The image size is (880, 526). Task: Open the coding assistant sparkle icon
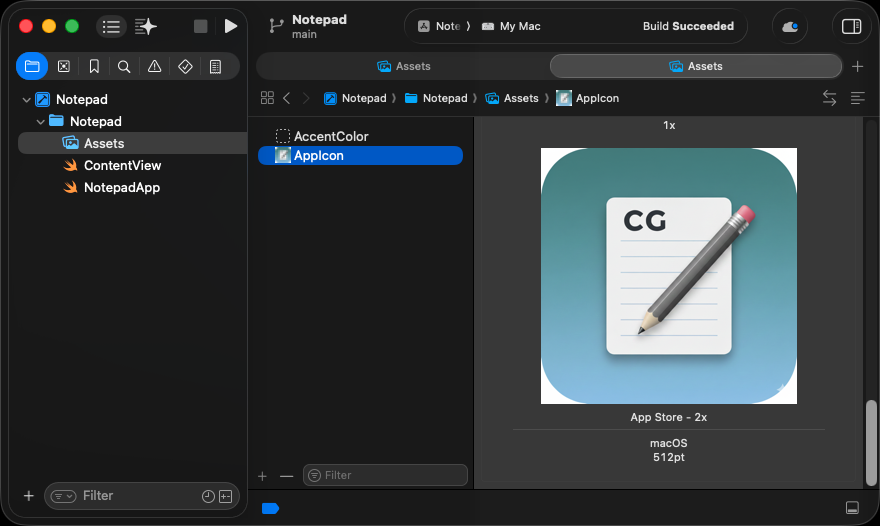(x=146, y=26)
